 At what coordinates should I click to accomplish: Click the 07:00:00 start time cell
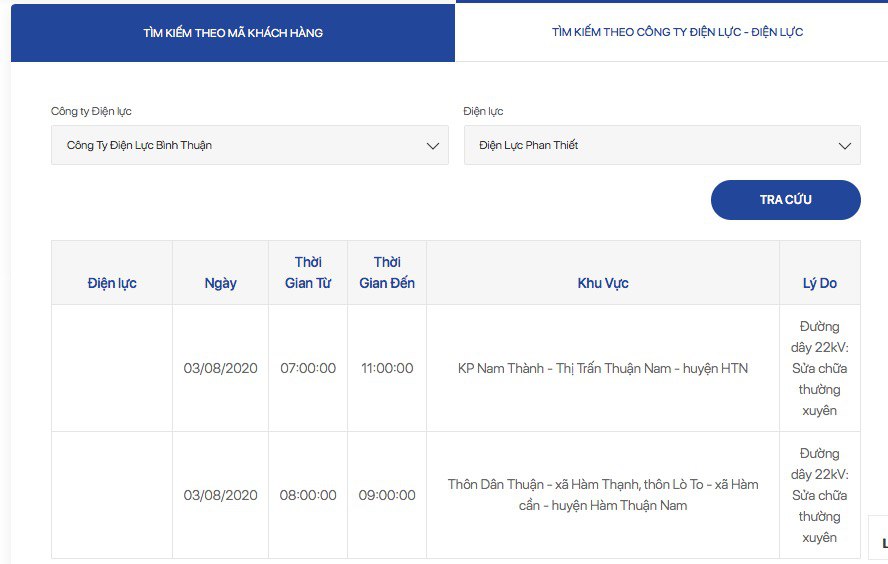[x=308, y=368]
